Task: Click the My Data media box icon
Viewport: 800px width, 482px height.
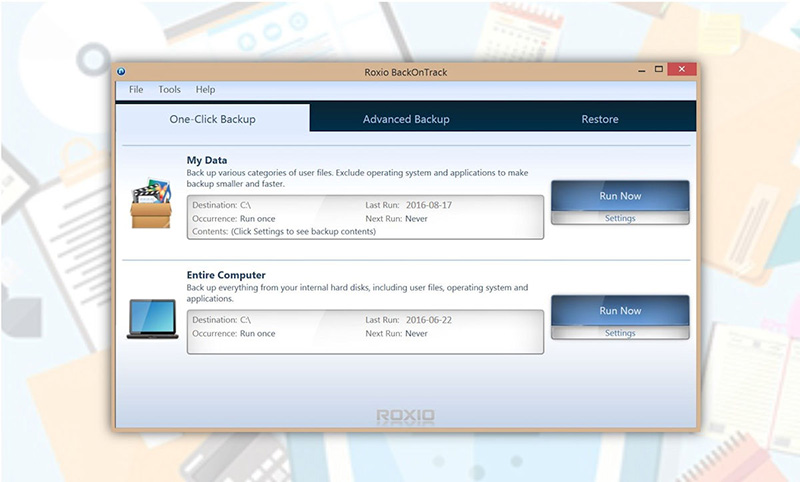Action: 151,204
